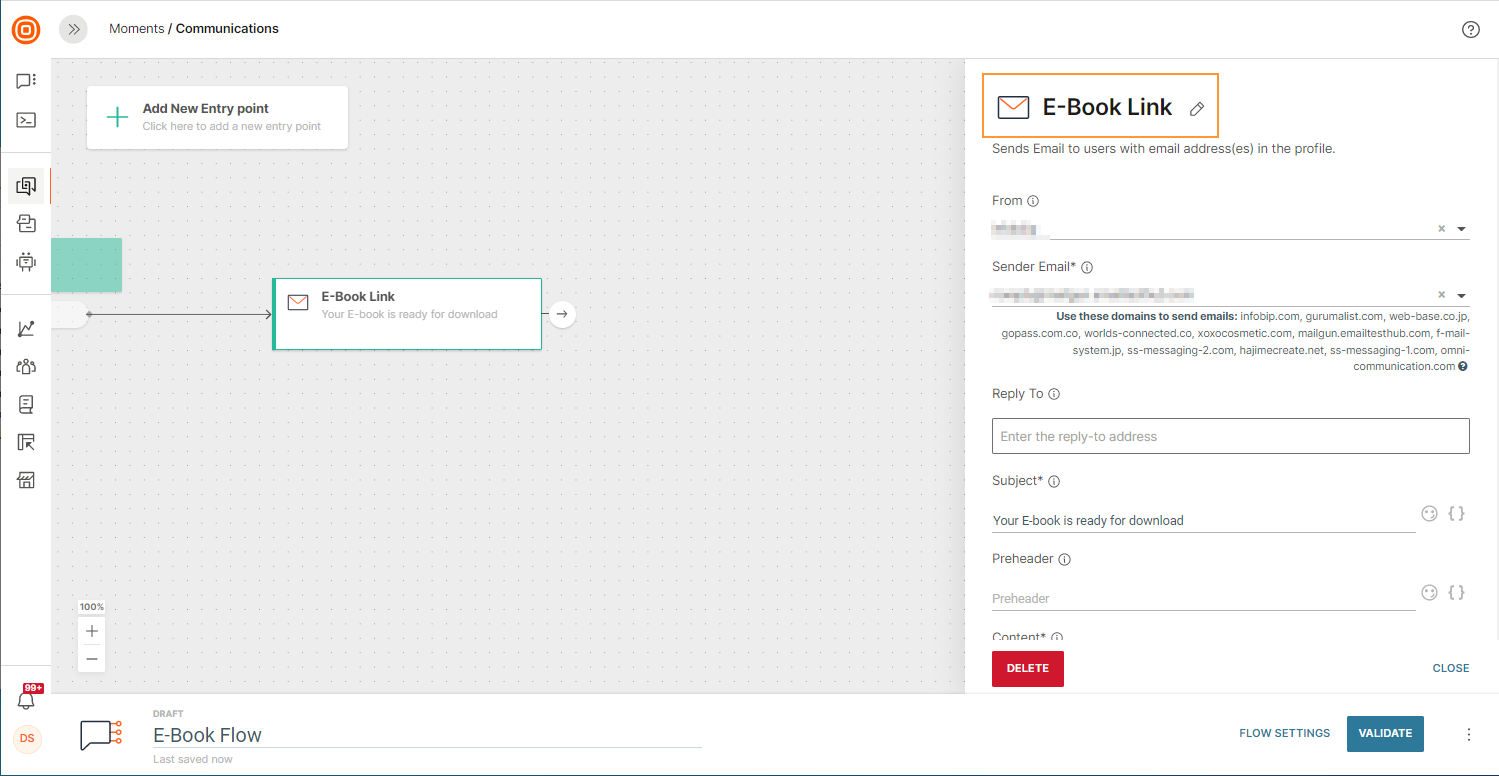Screen dimensions: 1499x776
Task: Insert placeholder braces in Subject field
Action: point(1457,513)
